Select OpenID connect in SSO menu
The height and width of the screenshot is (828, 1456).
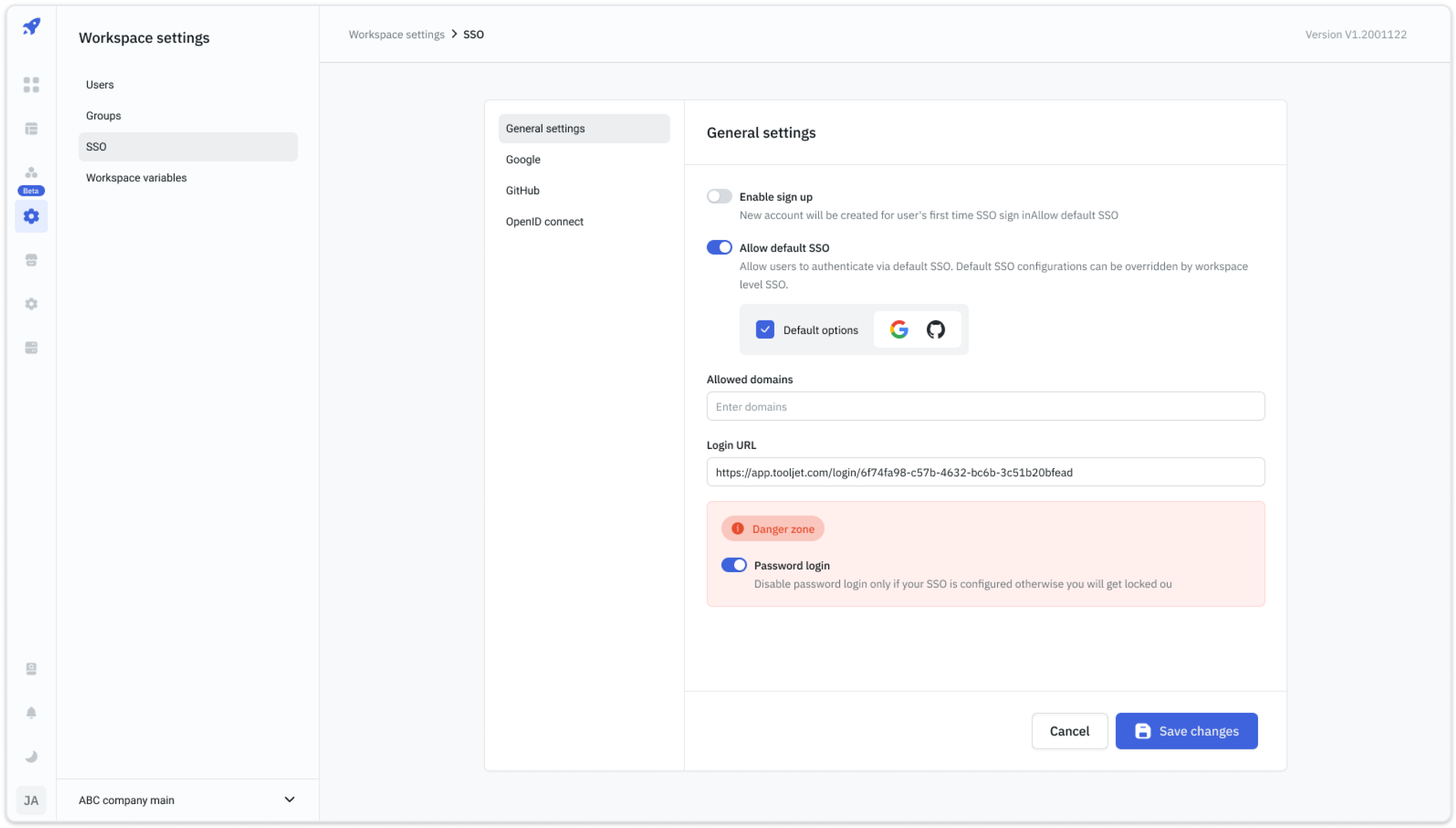click(x=544, y=222)
